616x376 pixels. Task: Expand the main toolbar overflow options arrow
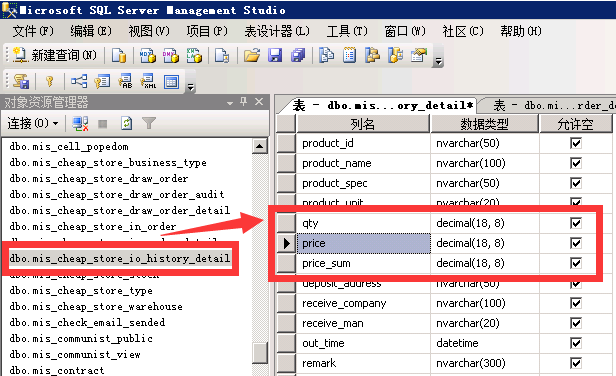(439, 61)
